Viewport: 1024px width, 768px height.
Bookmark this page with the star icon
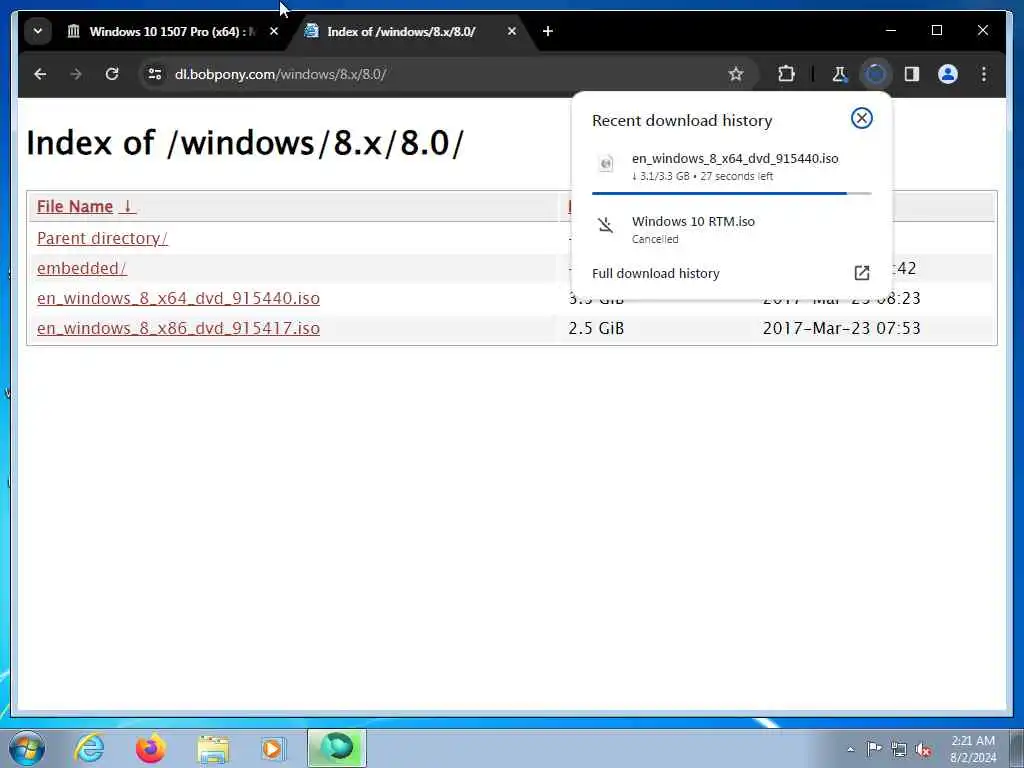(736, 74)
